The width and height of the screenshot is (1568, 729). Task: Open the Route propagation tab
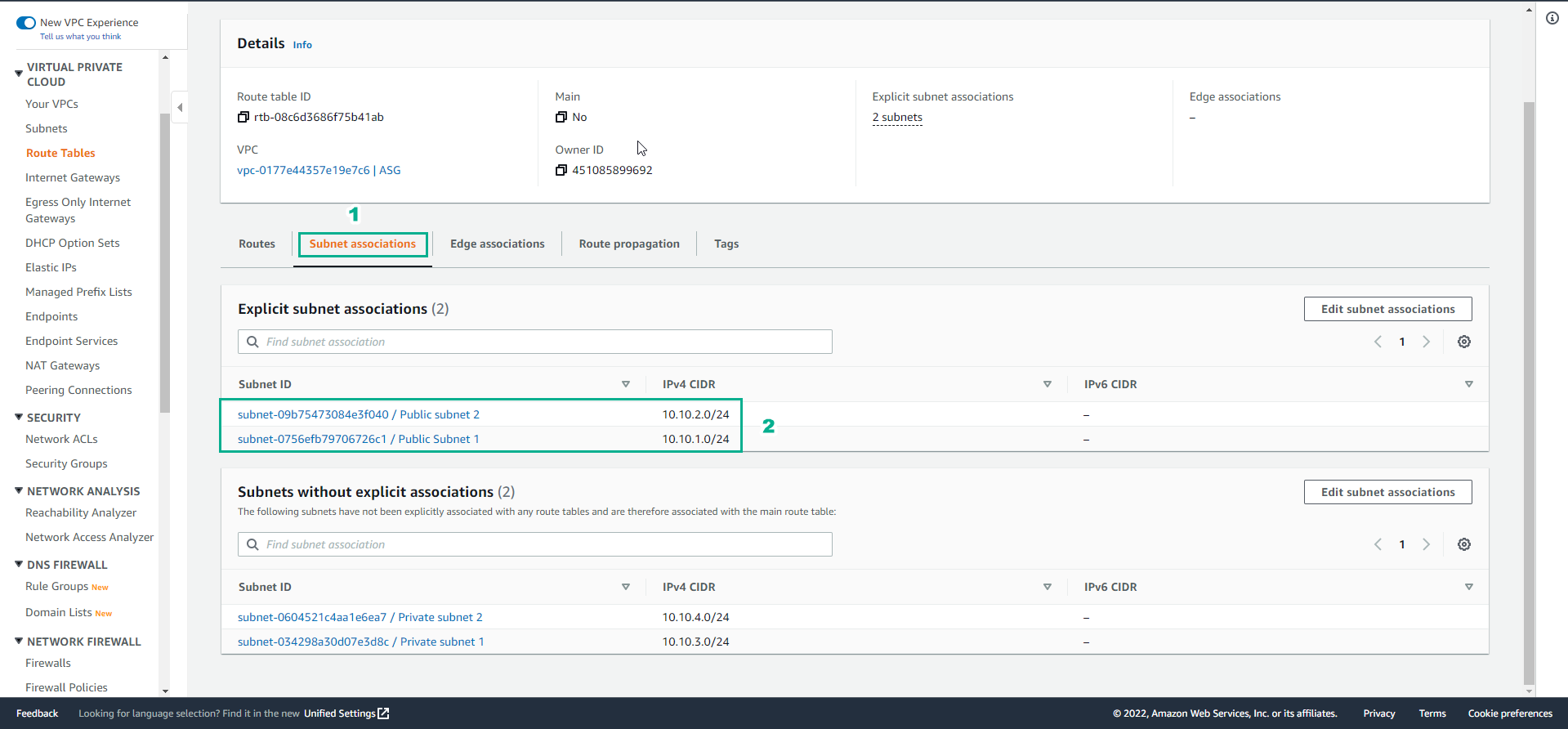click(629, 244)
